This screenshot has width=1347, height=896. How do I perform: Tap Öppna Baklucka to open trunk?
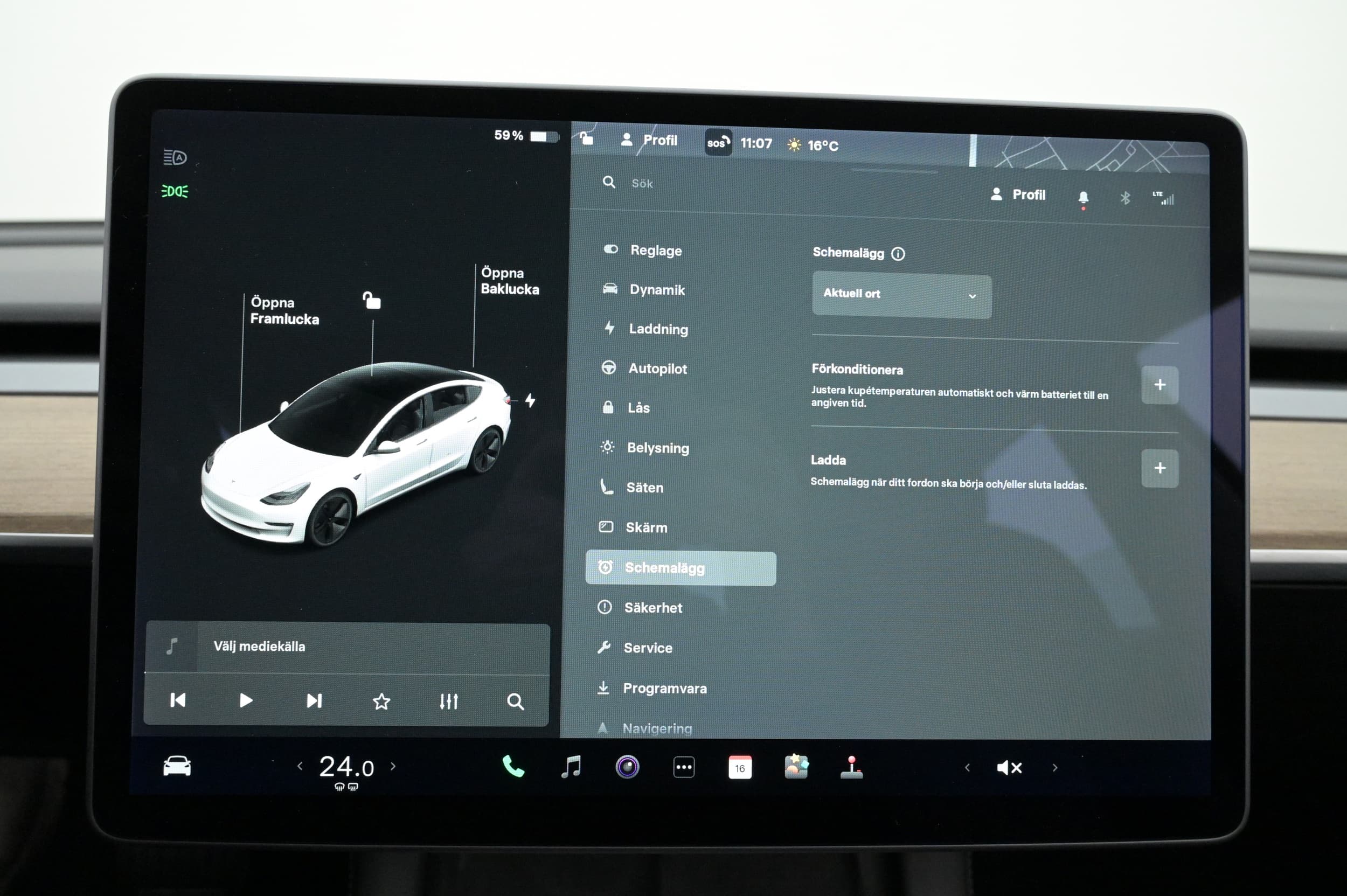click(509, 281)
